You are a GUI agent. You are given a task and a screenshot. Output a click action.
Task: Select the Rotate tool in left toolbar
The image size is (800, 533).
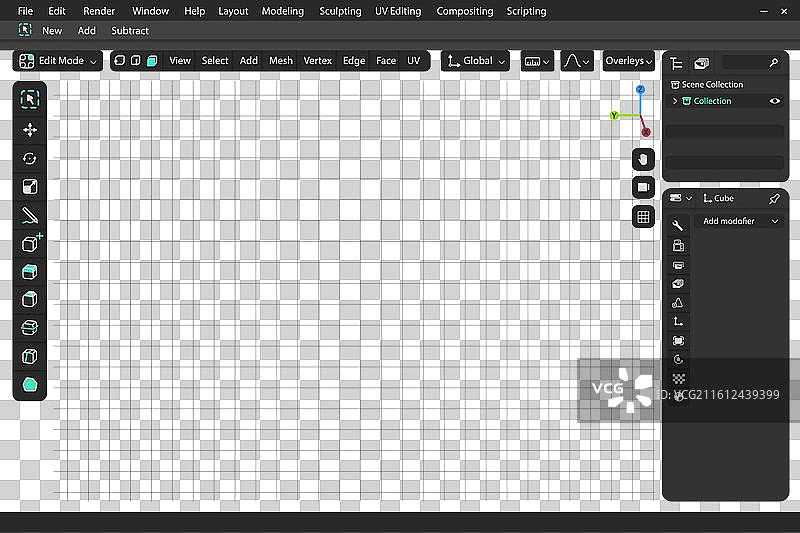tap(30, 158)
